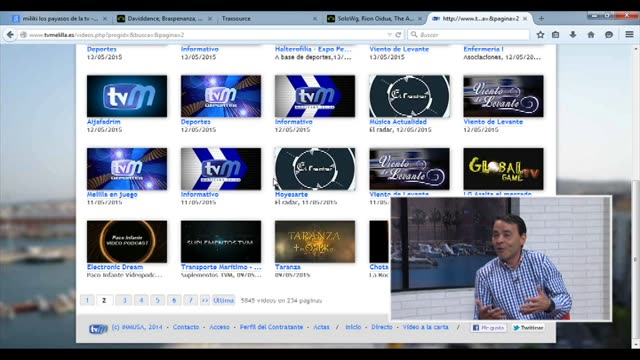Close the Daviddance tab
Image resolution: width=640 pixels, height=360 pixels.
[x=210, y=18]
